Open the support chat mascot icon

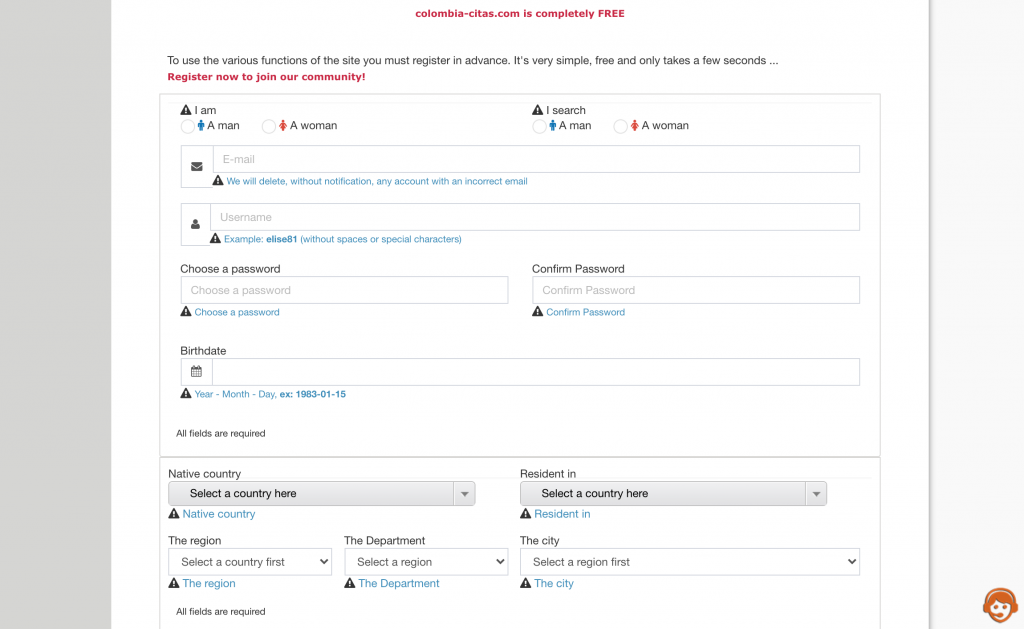coord(1000,605)
